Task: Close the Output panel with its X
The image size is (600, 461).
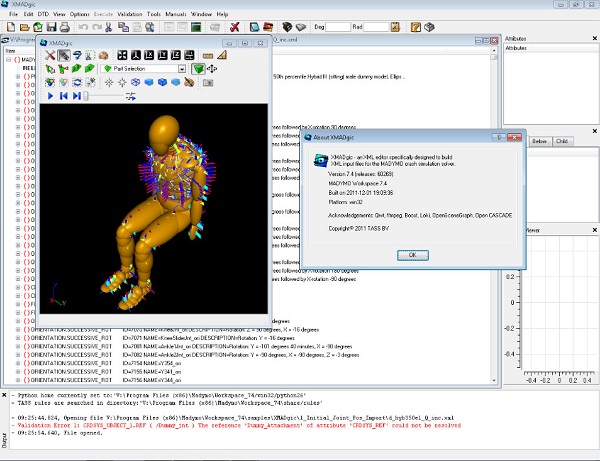Action: (x=4, y=395)
